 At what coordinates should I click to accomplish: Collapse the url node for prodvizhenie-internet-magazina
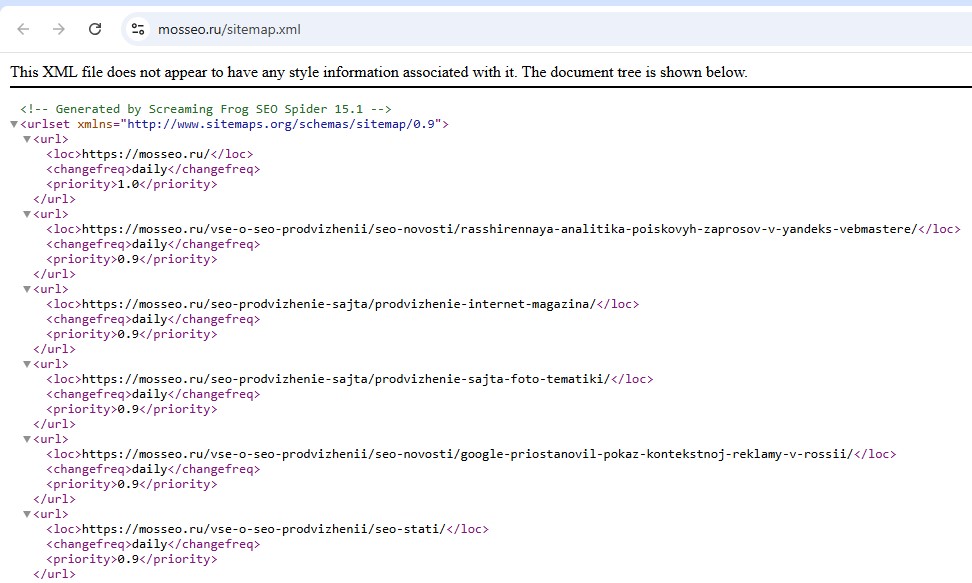point(27,290)
